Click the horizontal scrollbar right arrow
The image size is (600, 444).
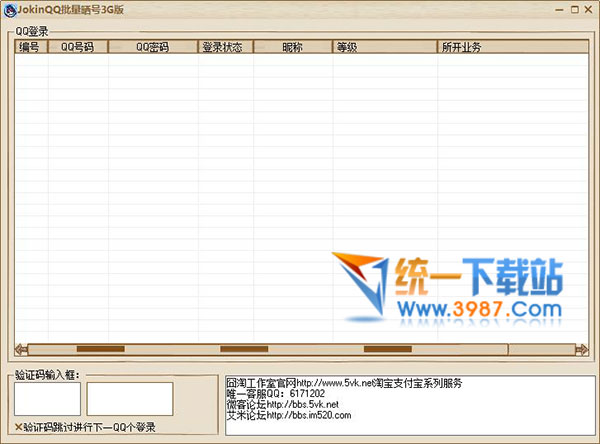[x=582, y=349]
